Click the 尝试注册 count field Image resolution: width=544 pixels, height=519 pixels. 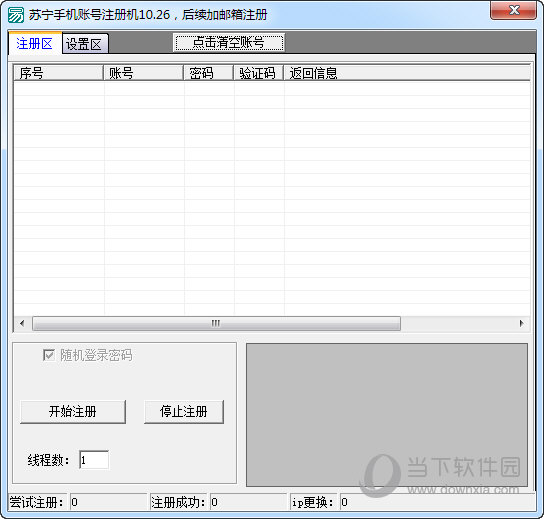[109, 502]
